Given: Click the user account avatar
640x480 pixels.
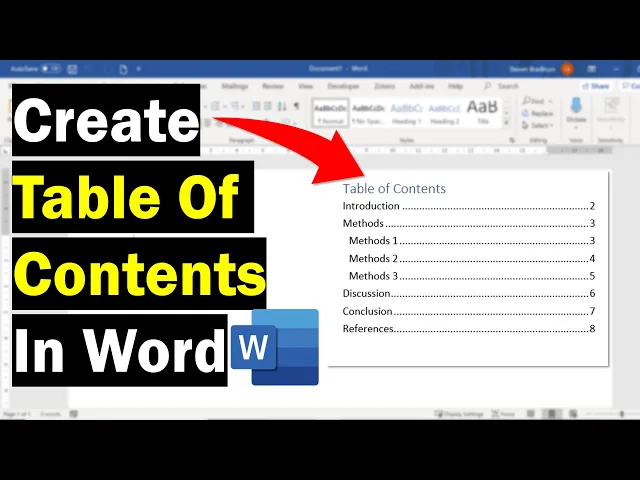Looking at the screenshot, I should [567, 69].
